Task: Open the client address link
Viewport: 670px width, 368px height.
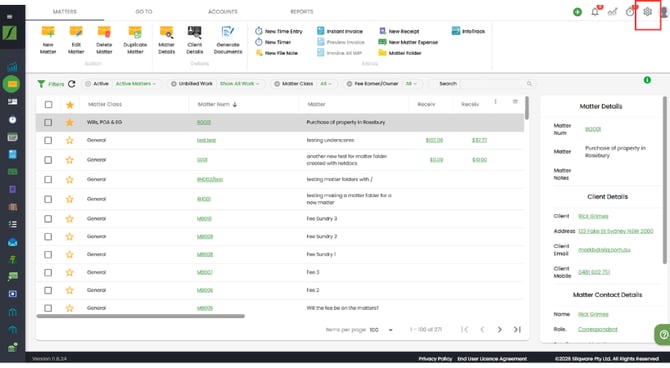Action: click(616, 231)
